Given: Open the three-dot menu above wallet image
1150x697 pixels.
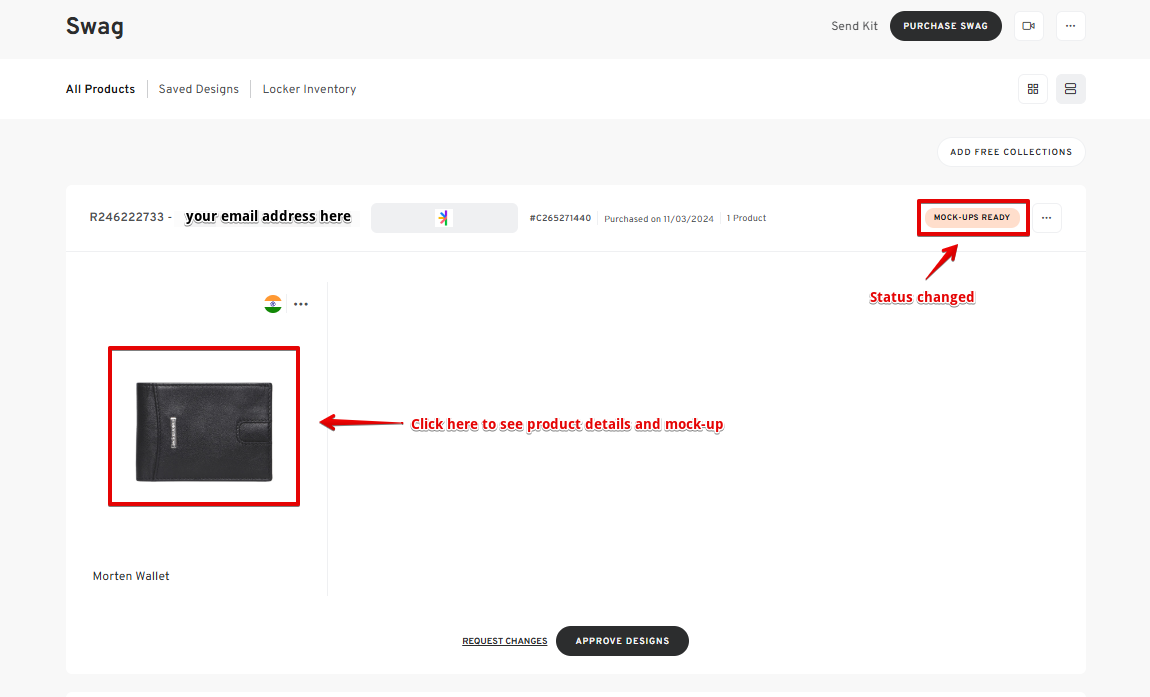Looking at the screenshot, I should (301, 304).
